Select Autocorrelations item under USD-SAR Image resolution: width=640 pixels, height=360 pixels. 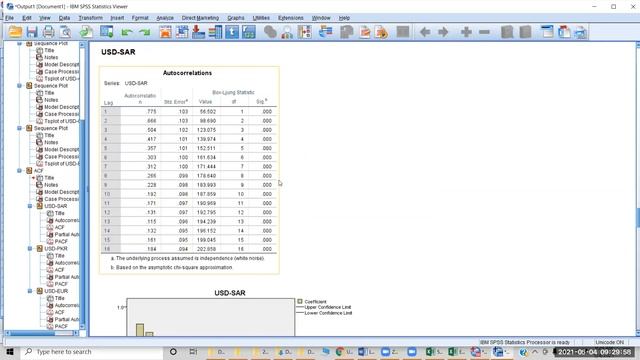coord(67,220)
